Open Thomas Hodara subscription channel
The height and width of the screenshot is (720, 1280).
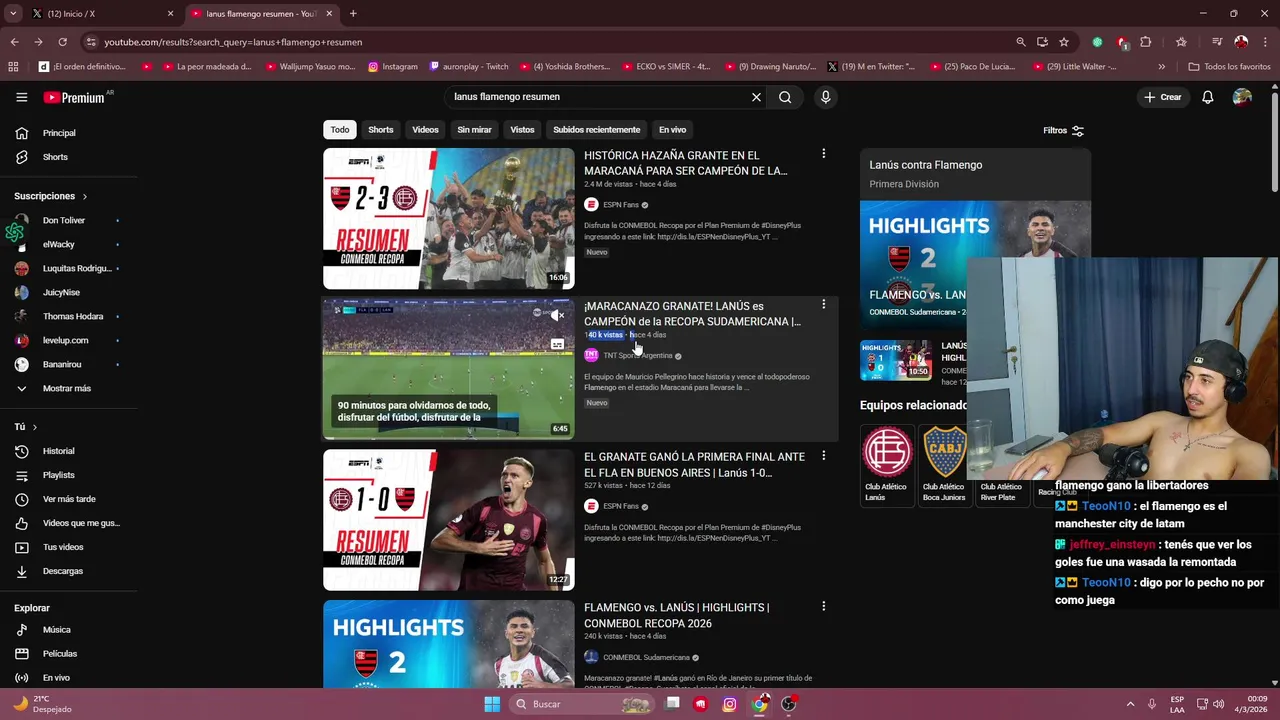[x=68, y=316]
